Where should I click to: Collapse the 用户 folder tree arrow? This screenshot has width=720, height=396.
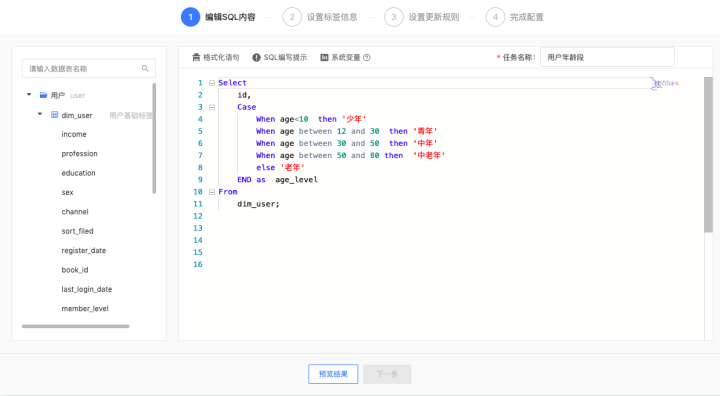pos(29,95)
